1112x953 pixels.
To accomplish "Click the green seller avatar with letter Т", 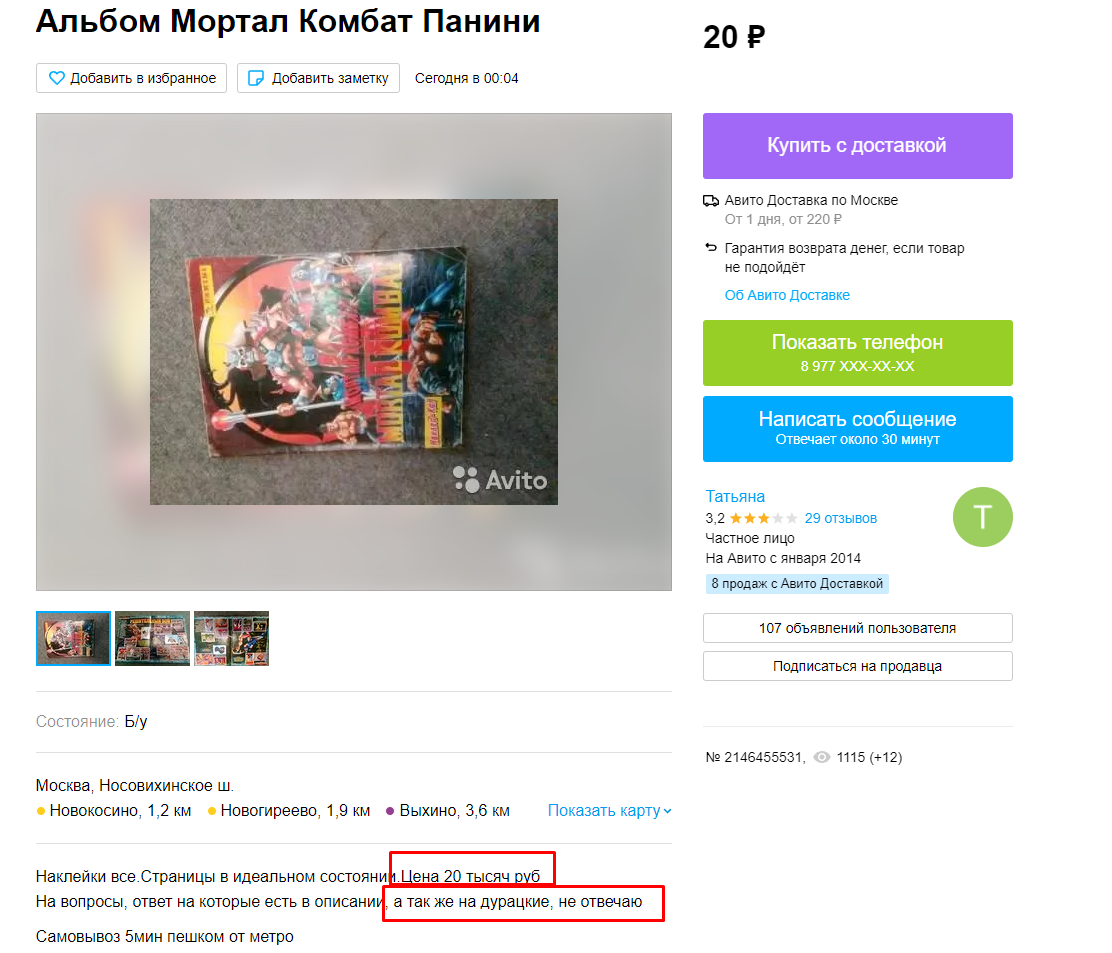I will tap(982, 517).
